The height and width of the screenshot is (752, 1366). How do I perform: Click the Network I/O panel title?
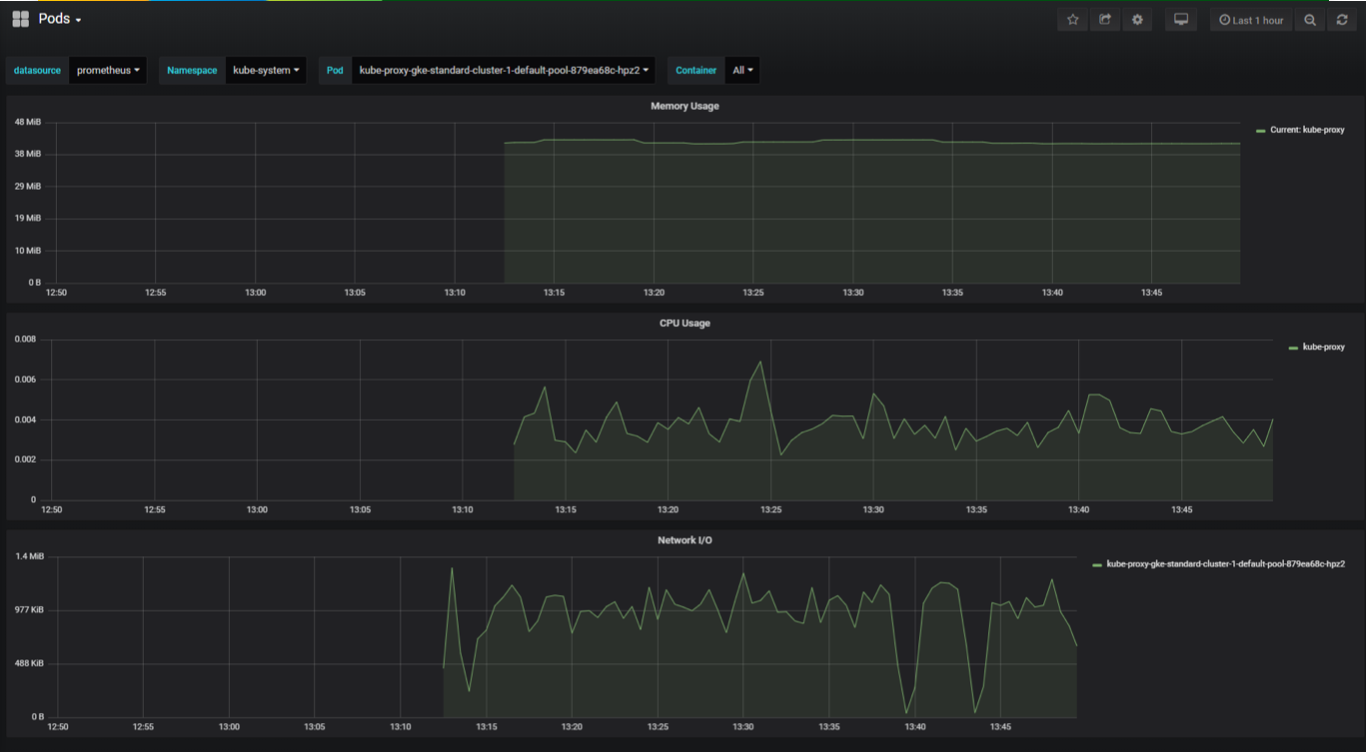tap(684, 540)
